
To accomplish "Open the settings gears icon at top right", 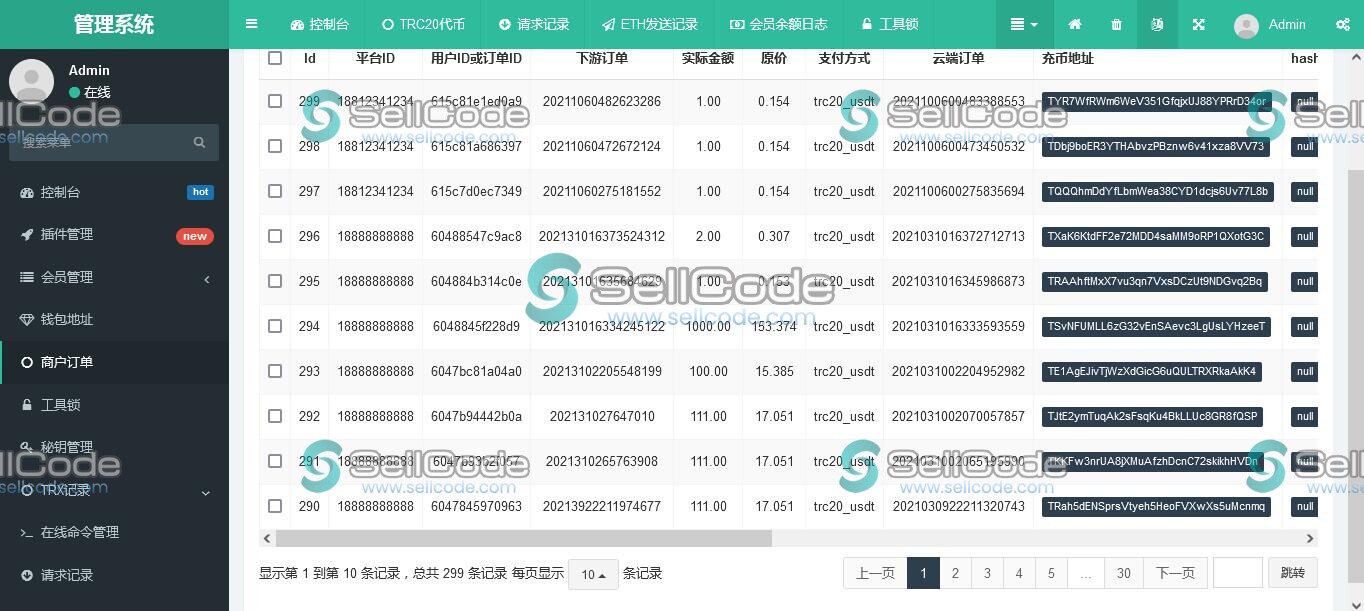I will 1343,24.
